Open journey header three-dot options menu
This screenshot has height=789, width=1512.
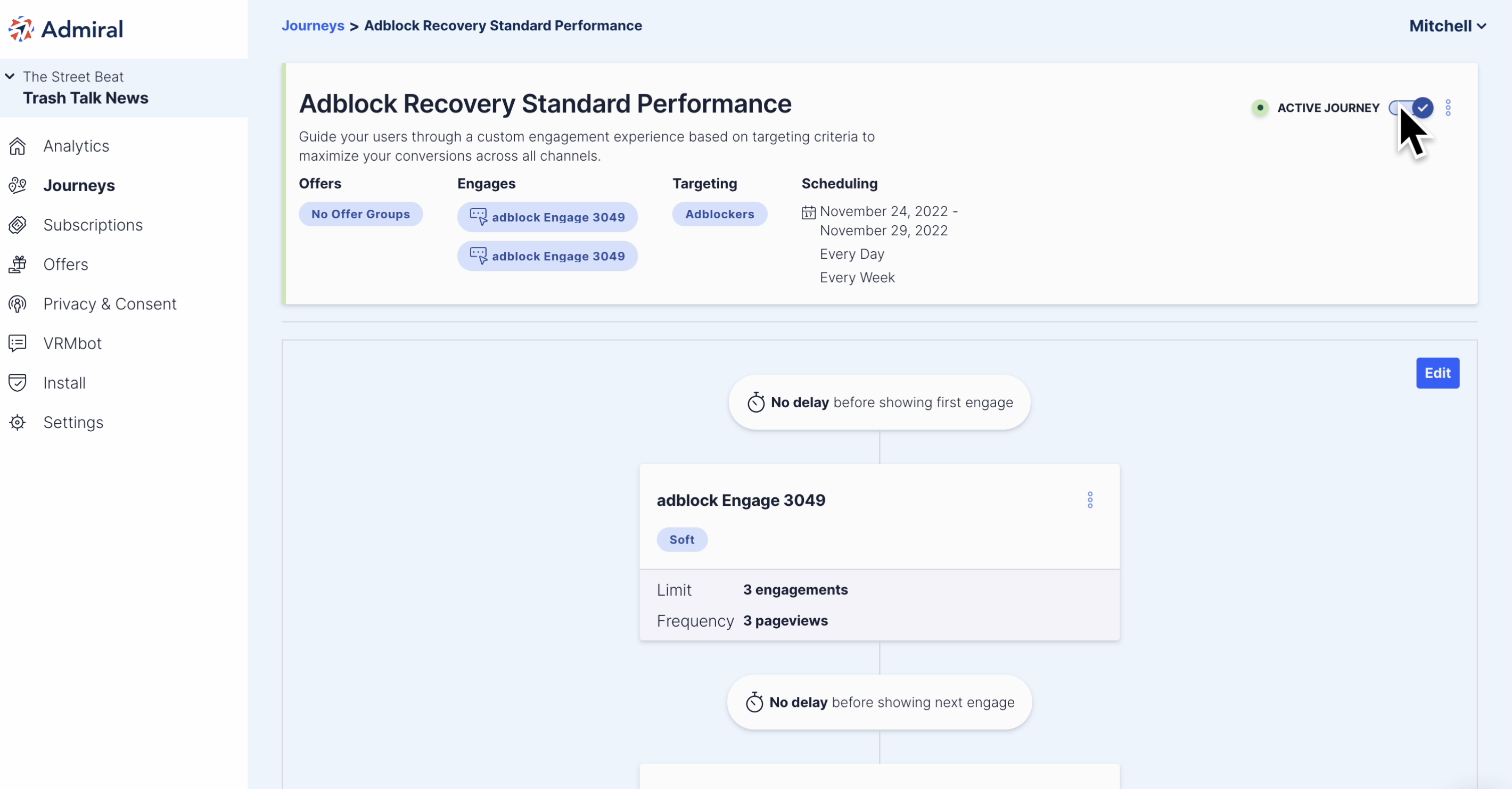(x=1448, y=108)
